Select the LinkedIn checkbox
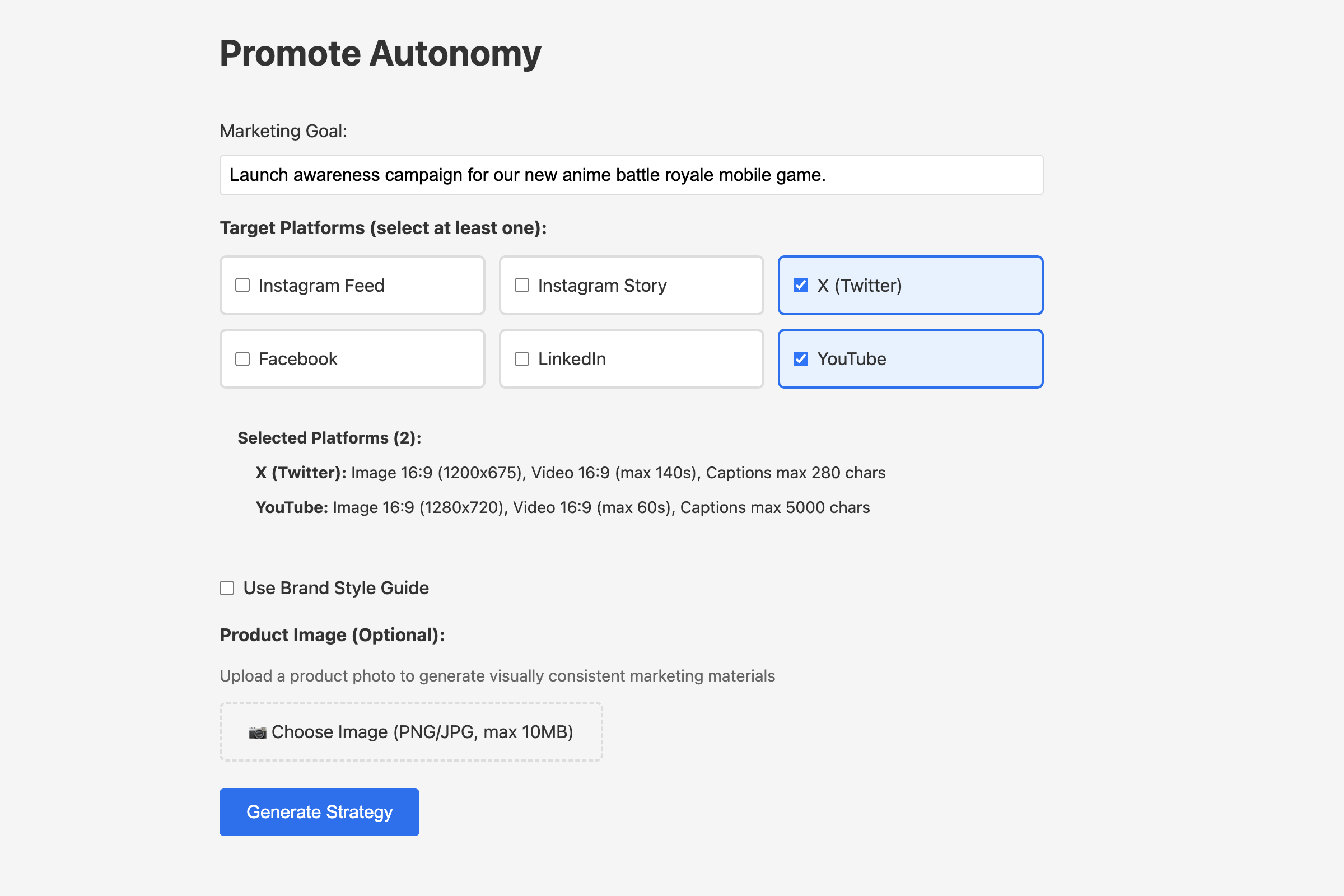The width and height of the screenshot is (1344, 896). click(x=522, y=359)
